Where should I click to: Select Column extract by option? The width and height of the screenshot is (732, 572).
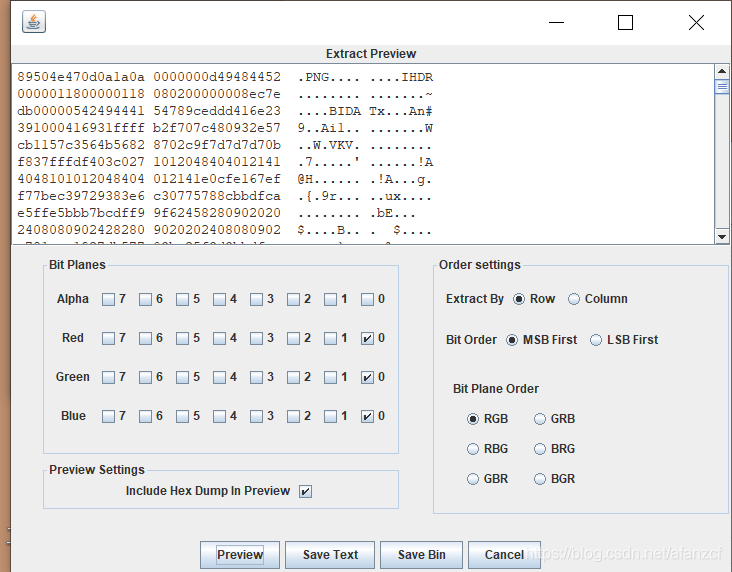[574, 299]
